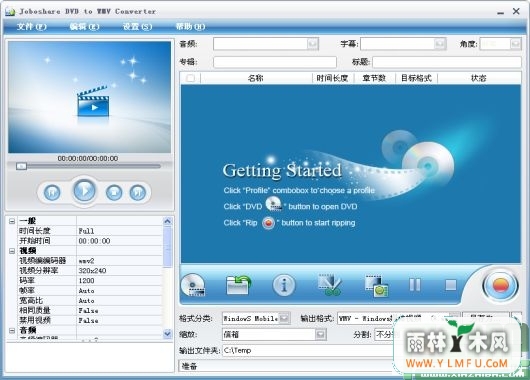Select the 视频编编码器 wmv2 value

(120, 261)
